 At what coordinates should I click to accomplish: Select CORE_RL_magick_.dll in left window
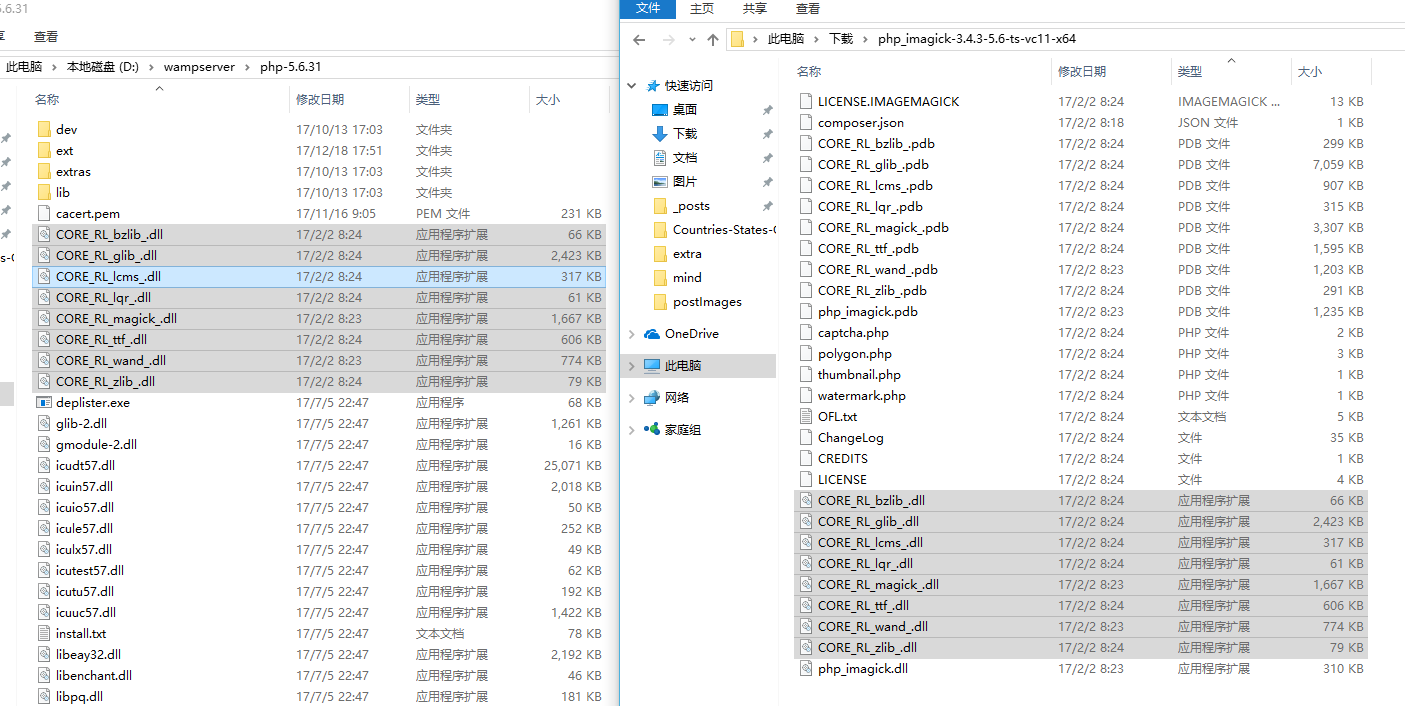point(318,318)
